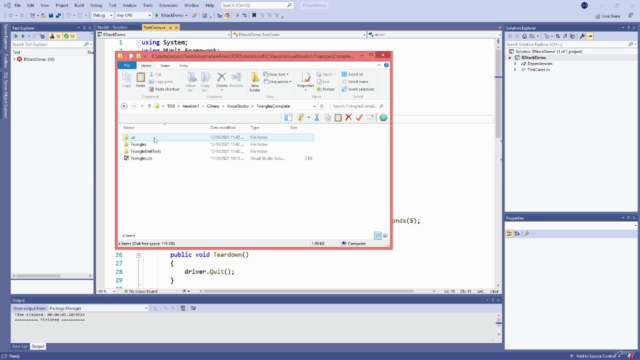
Task: Toggle passed tests filter in Test Explorer
Action: pyautogui.click(x=70, y=36)
